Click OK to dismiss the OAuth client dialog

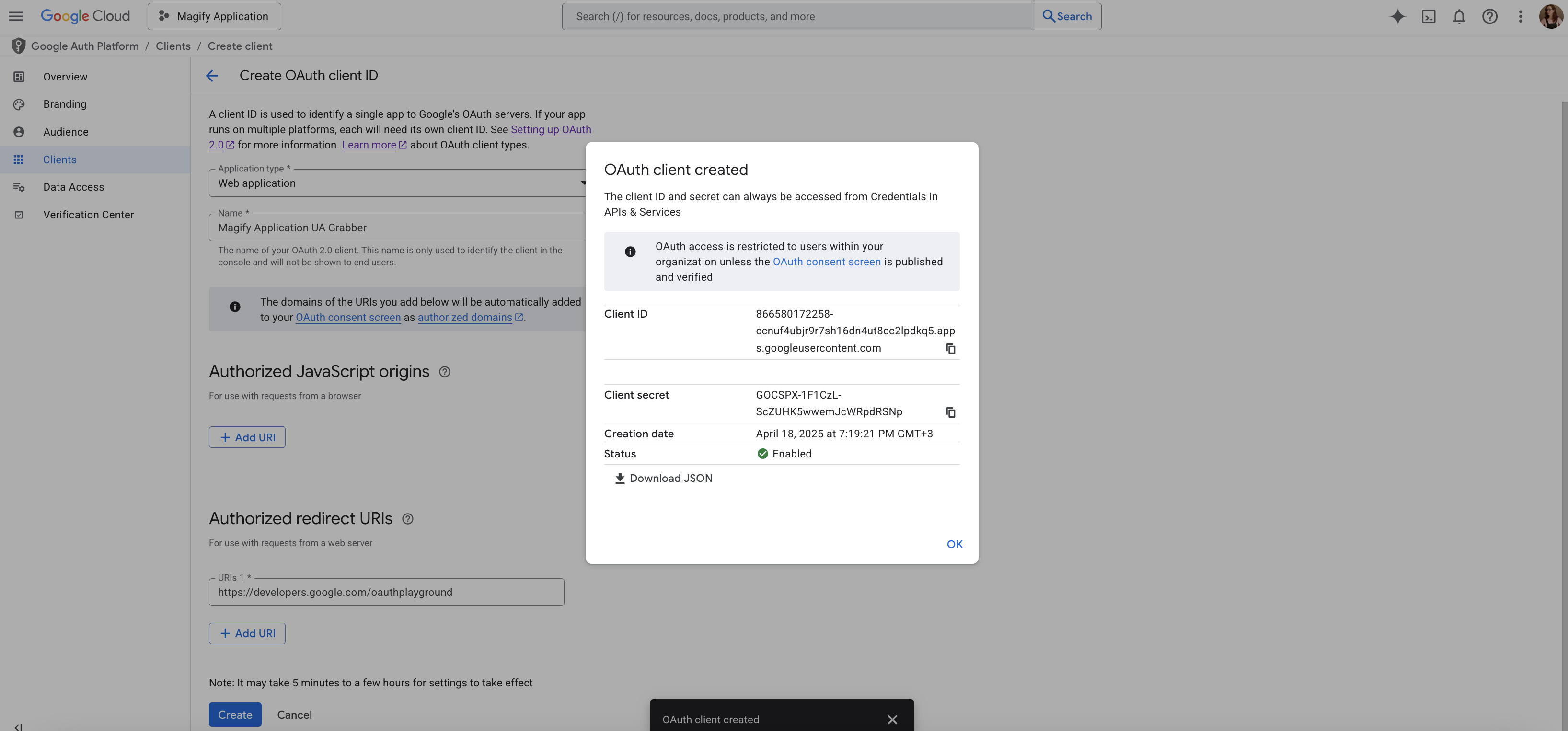tap(954, 544)
